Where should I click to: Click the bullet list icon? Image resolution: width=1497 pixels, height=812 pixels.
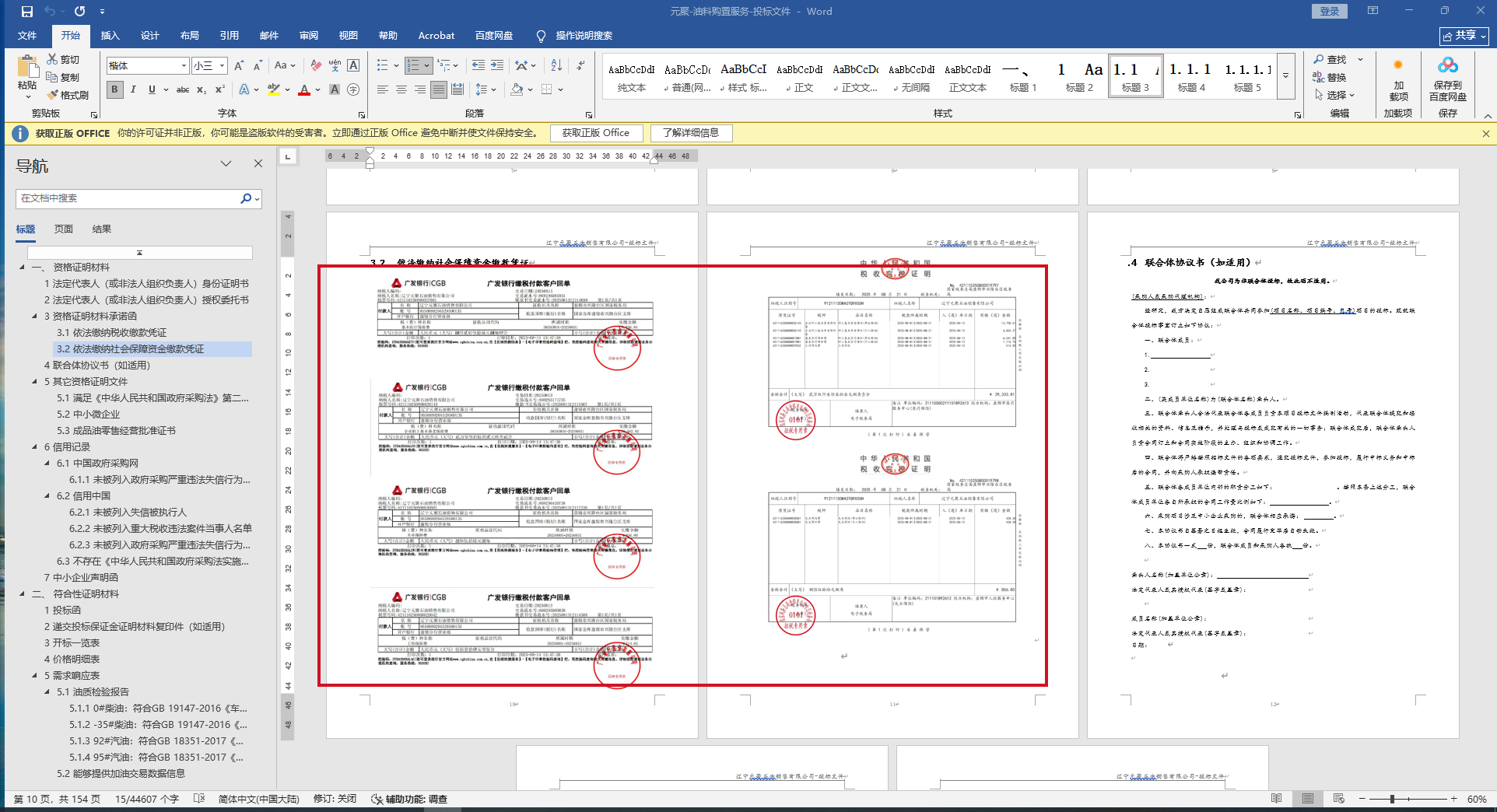point(383,65)
